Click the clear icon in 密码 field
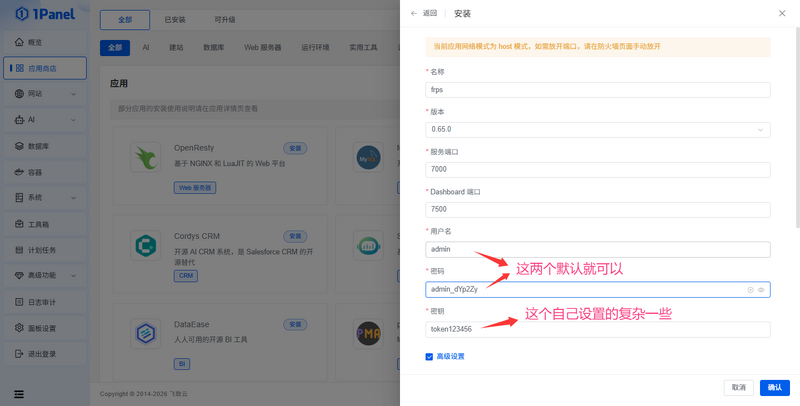The image size is (800, 406). 750,290
